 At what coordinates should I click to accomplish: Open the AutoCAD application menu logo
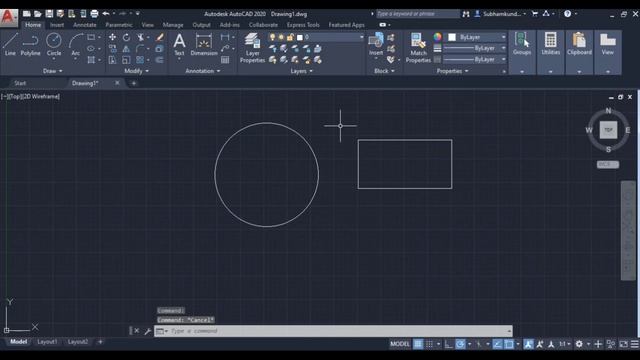coord(8,17)
